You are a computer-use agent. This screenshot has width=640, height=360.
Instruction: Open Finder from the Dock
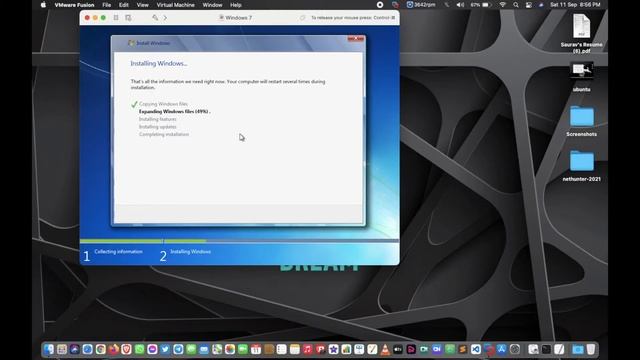(49, 349)
